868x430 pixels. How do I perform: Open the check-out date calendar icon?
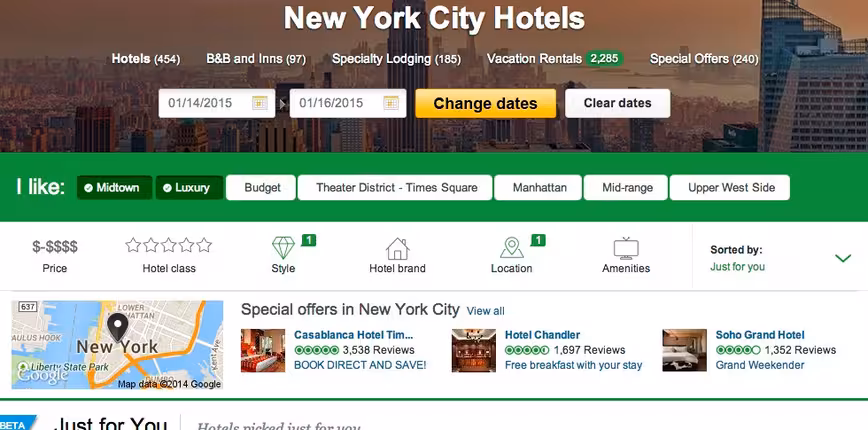point(391,103)
